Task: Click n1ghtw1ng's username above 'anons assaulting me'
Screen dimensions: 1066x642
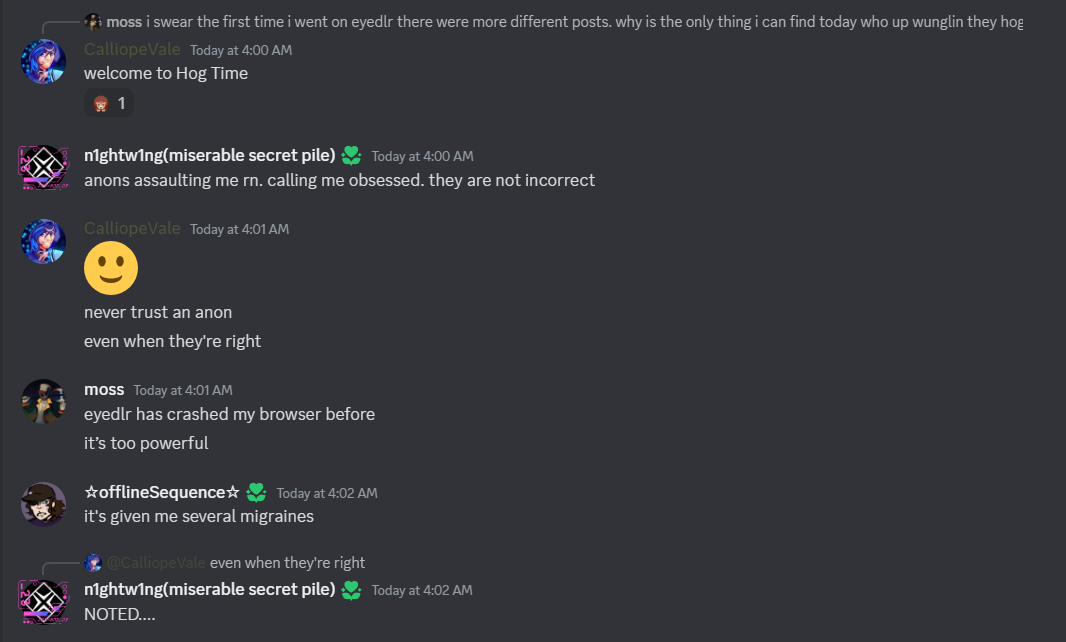Action: (209, 155)
